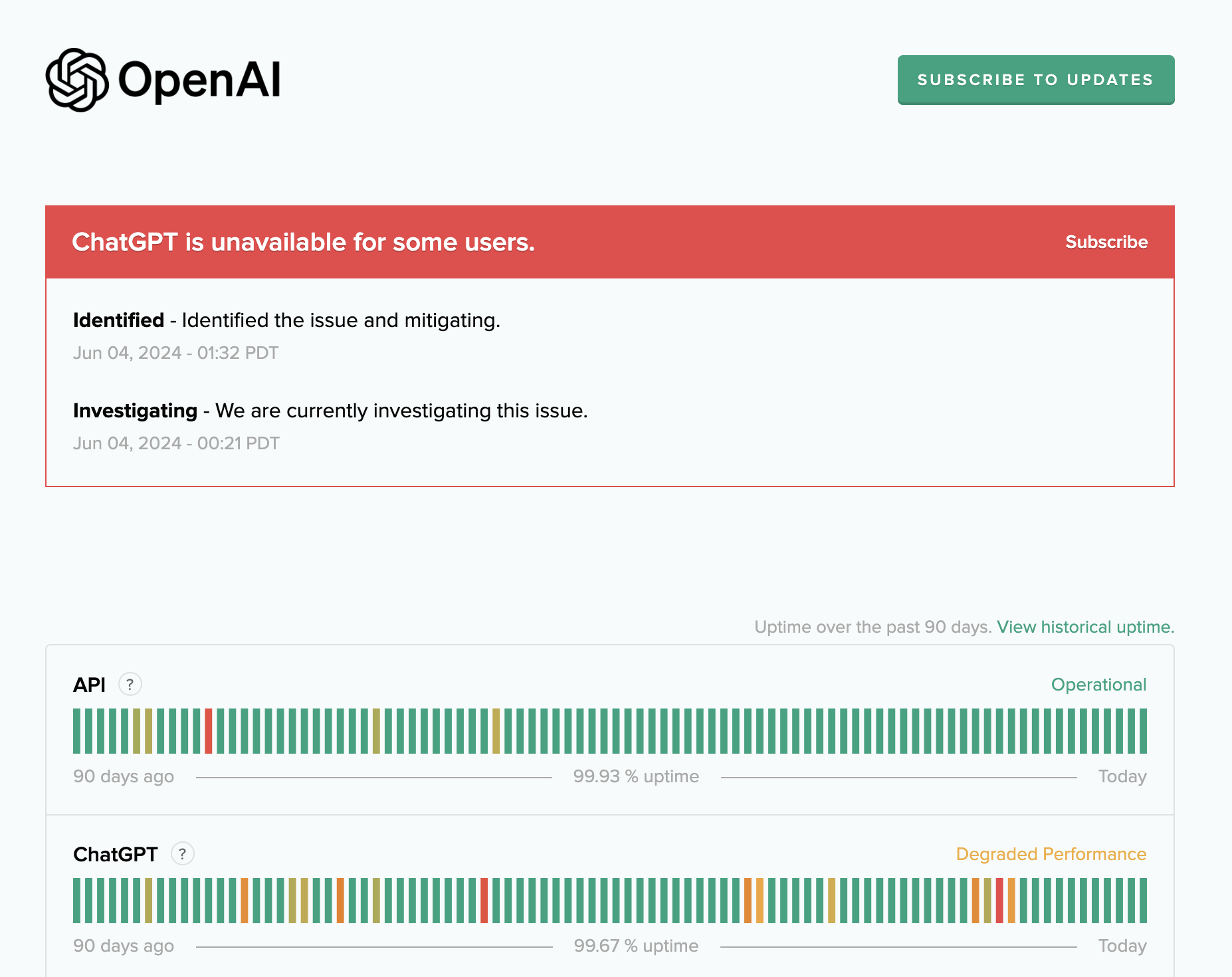Click the OpenAI logo
The width and height of the screenshot is (1232, 977).
(x=163, y=80)
